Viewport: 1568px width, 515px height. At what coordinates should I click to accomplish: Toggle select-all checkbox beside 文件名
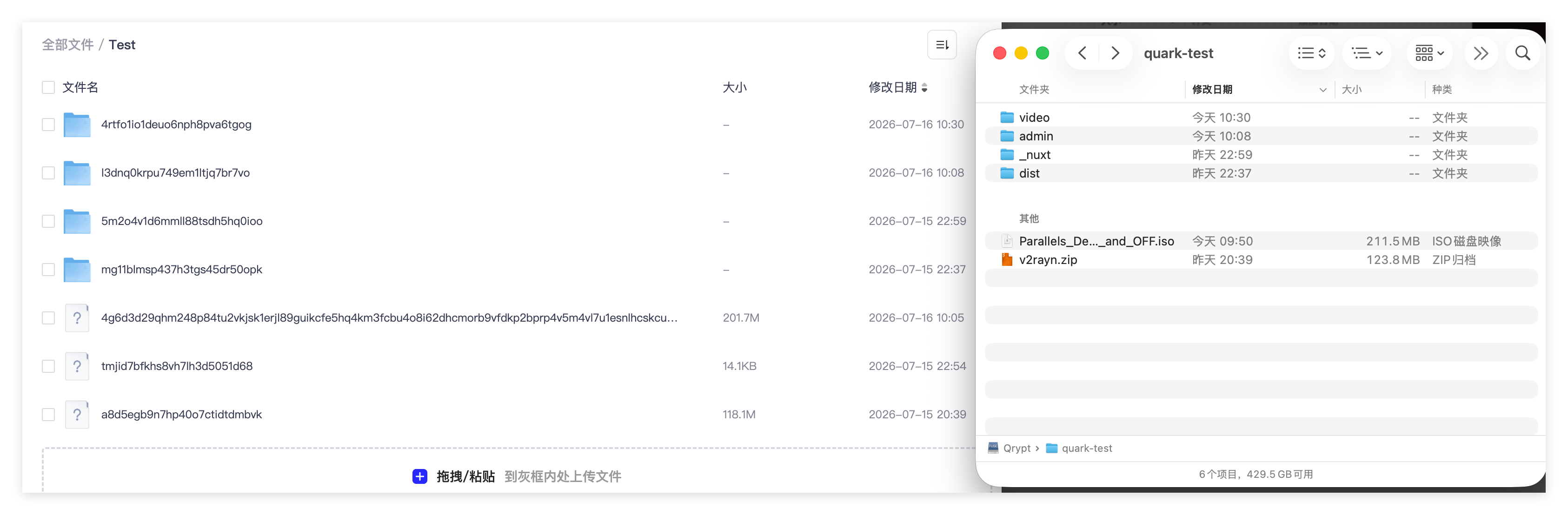[x=48, y=88]
